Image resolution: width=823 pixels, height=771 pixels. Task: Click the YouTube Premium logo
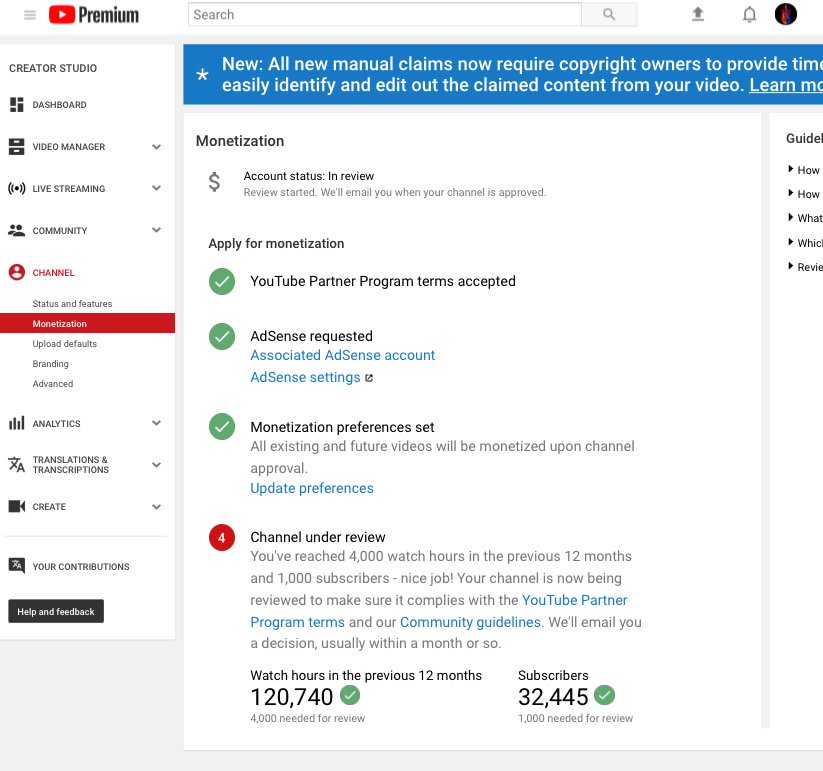(x=93, y=15)
